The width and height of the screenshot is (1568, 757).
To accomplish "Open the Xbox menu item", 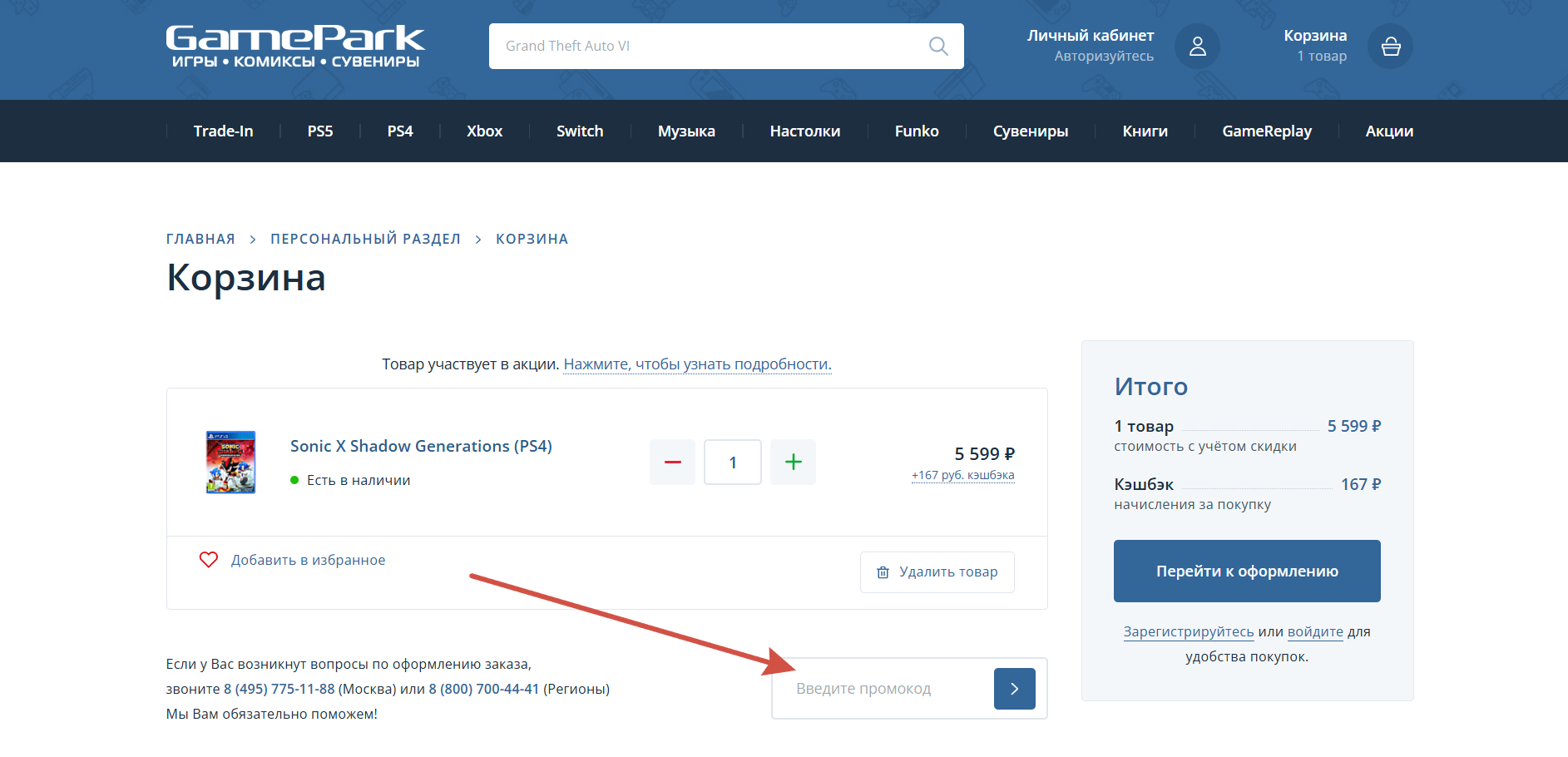I will pos(485,131).
